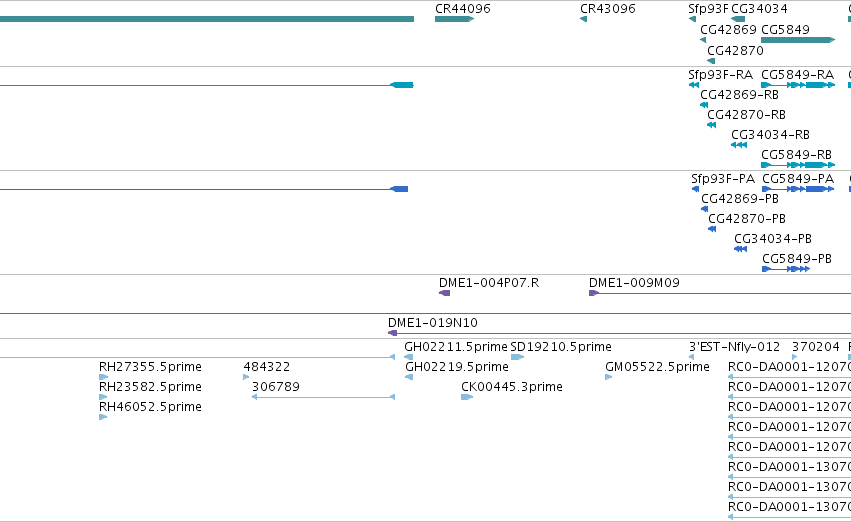Click EST RH23582.5prime
851x522 pixels.
(150, 387)
